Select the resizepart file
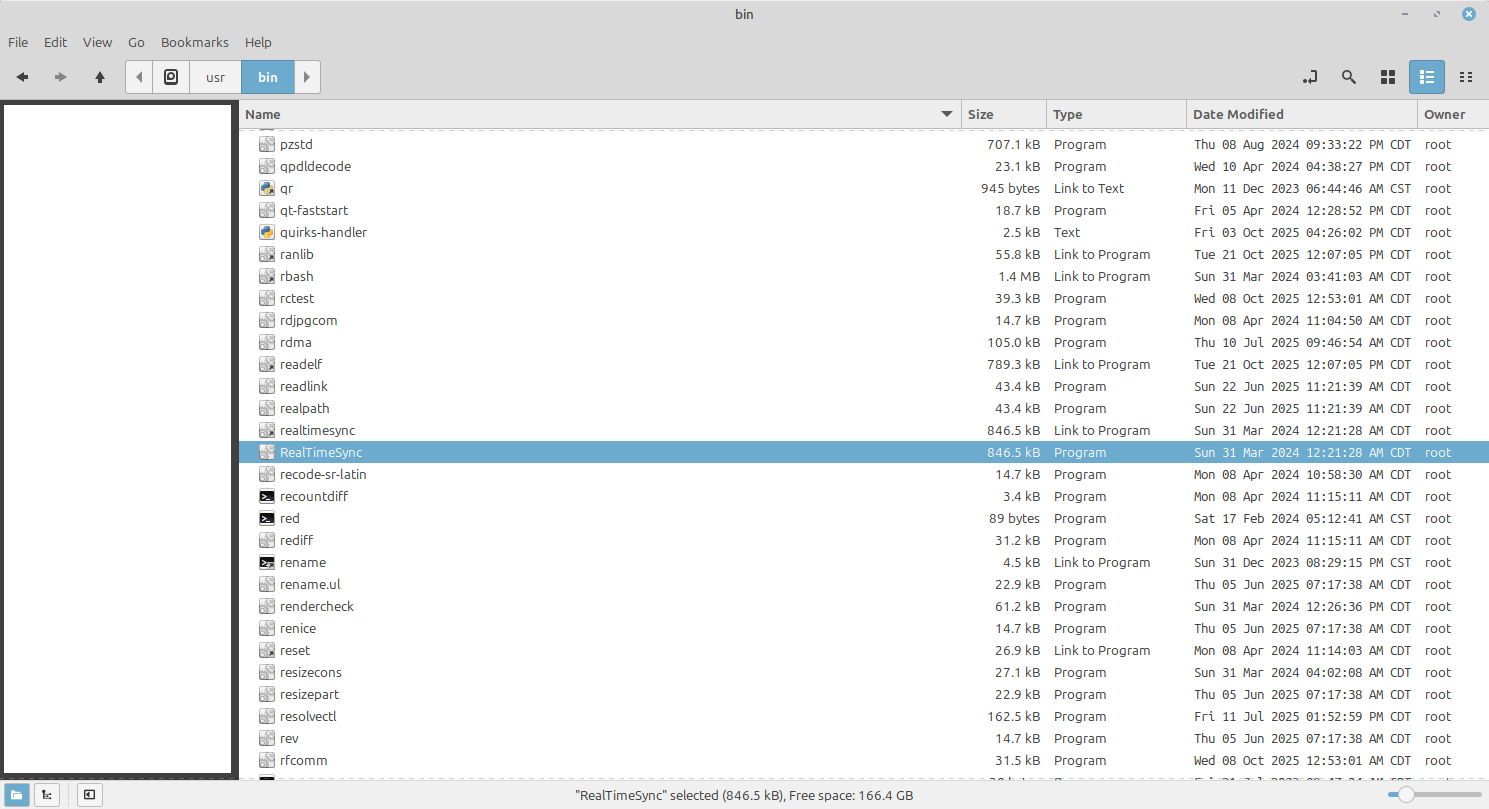1489x809 pixels. point(310,694)
